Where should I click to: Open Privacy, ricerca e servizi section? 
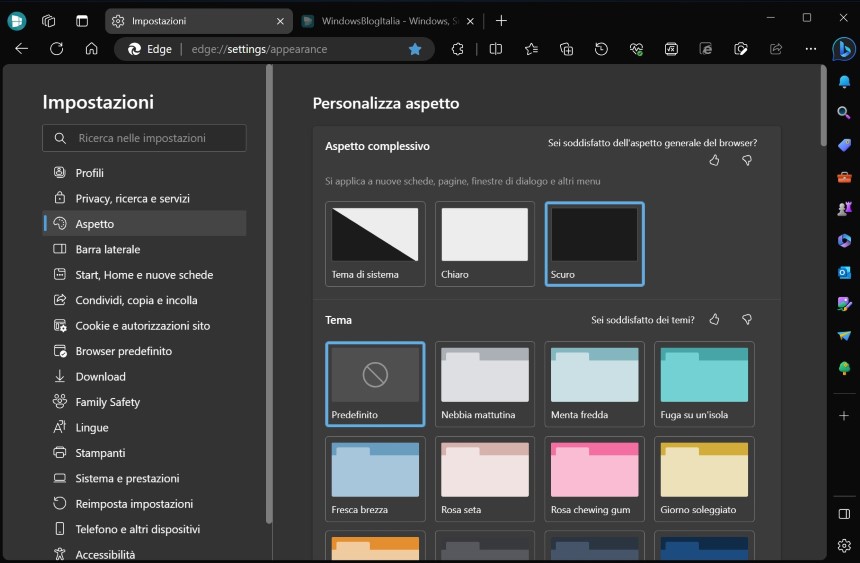pos(144,198)
